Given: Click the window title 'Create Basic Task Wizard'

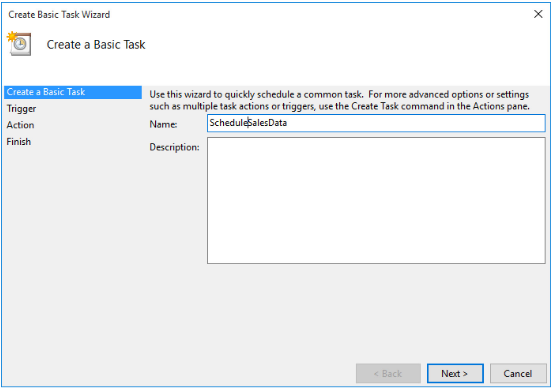Looking at the screenshot, I should (x=59, y=15).
